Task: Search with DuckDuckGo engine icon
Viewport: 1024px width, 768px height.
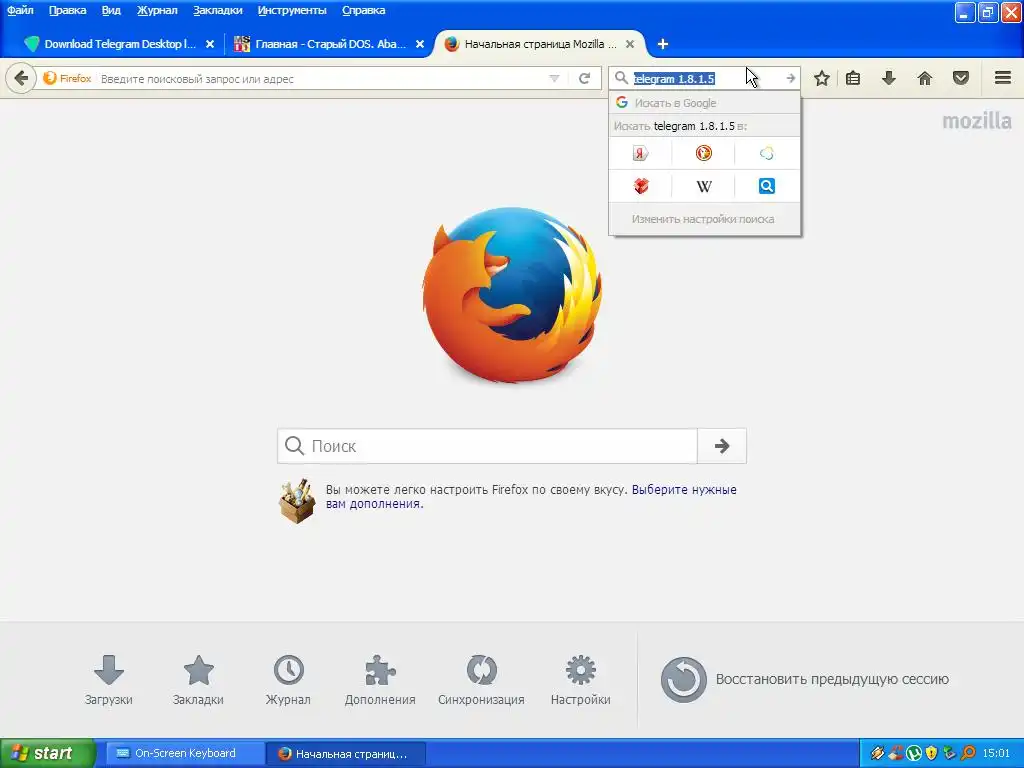Action: click(703, 153)
